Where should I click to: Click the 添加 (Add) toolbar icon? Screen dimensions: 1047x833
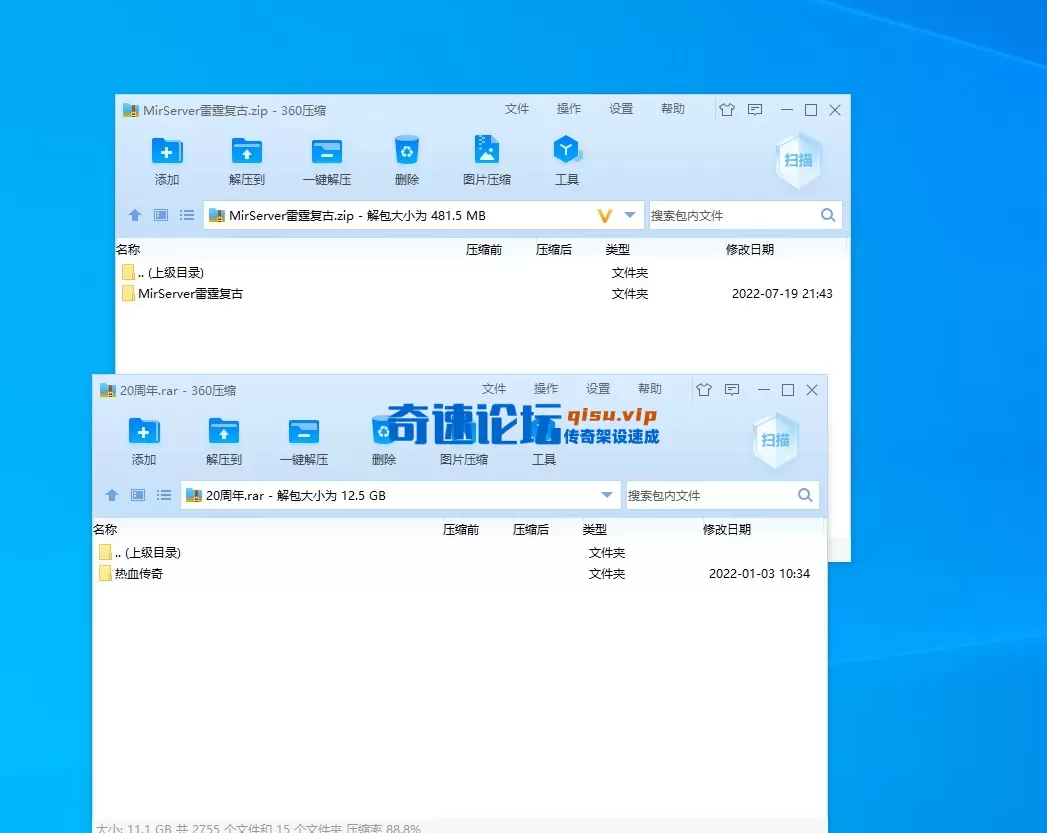coord(167,158)
